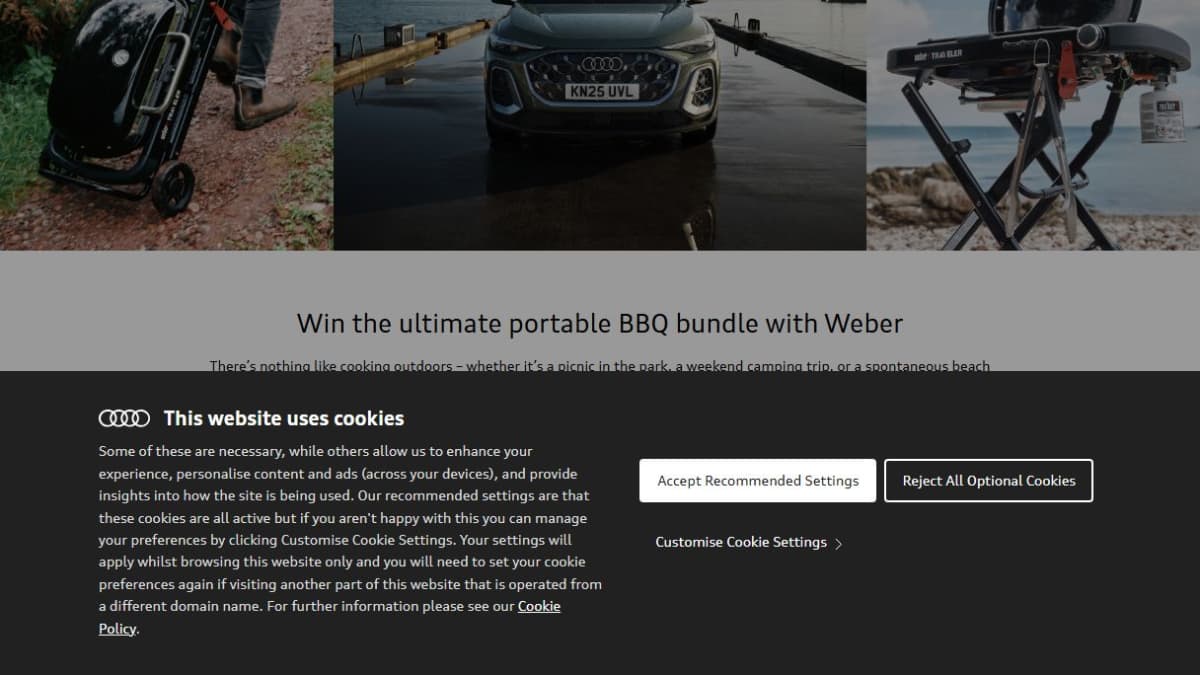Click the Audi rings emblem on car grille

coord(601,64)
